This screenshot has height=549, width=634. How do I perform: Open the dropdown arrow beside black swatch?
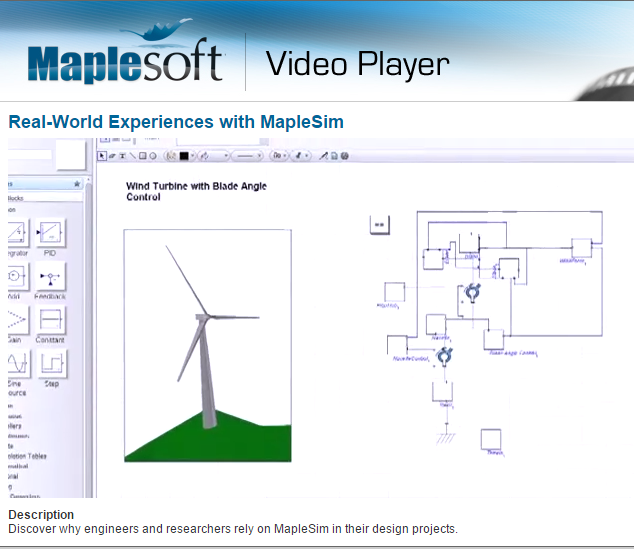coord(193,156)
